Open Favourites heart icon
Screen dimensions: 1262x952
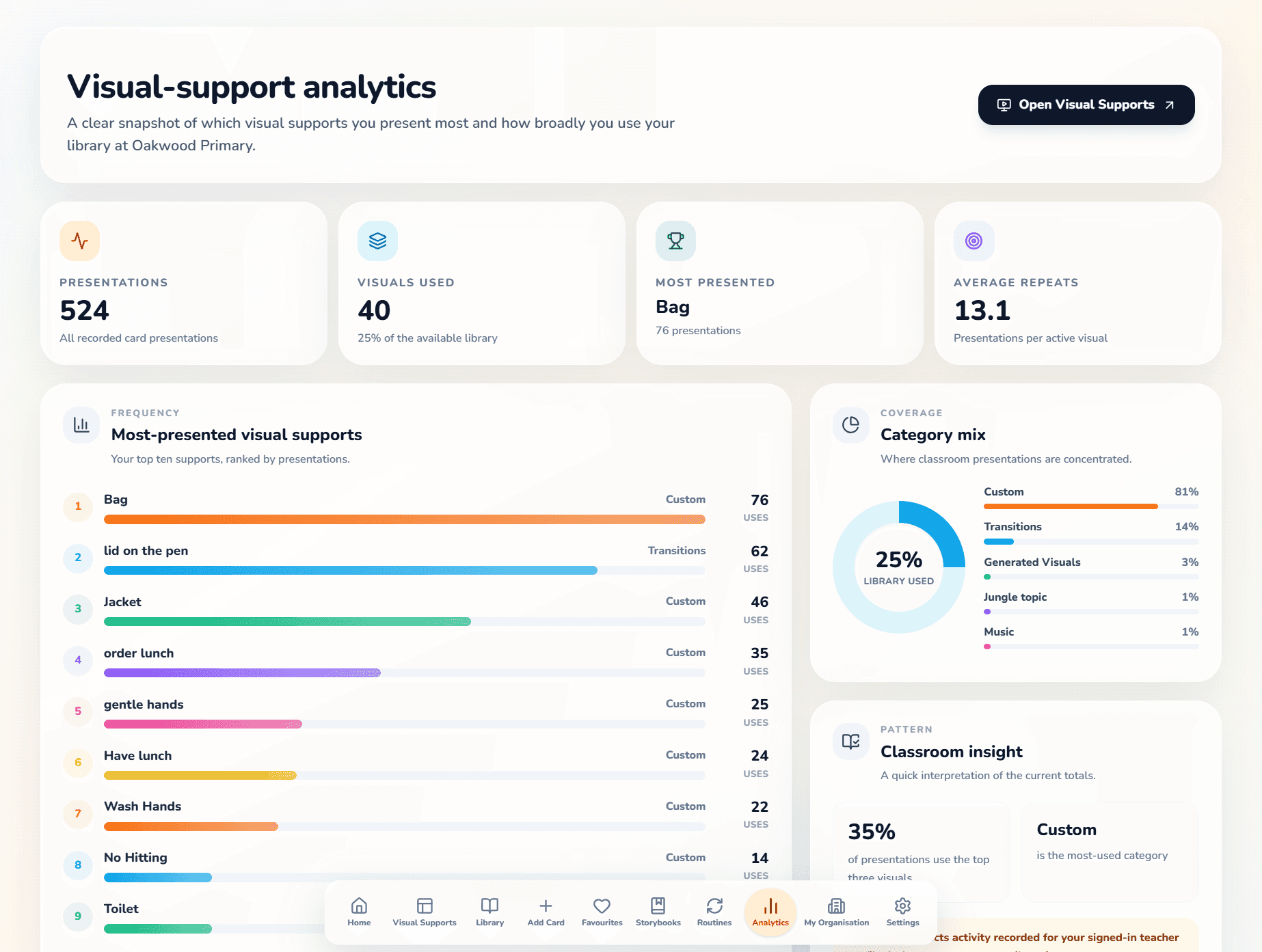coord(602,906)
